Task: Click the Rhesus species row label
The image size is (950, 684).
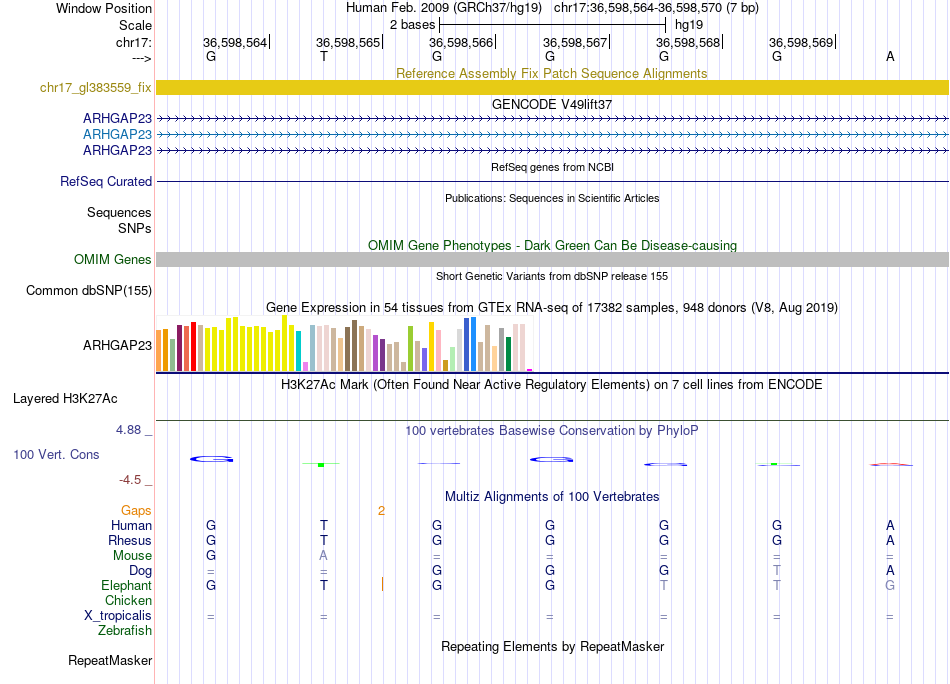Action: pyautogui.click(x=130, y=540)
